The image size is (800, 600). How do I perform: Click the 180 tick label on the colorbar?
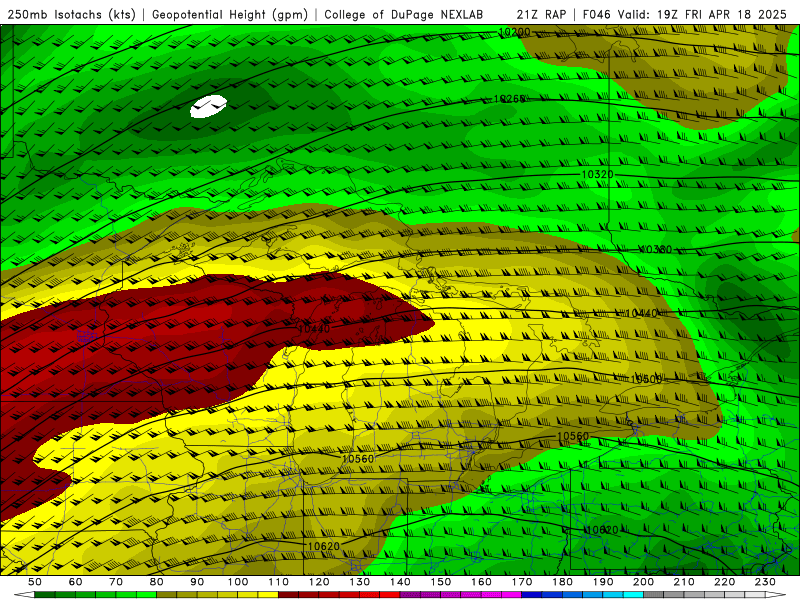[x=562, y=582]
